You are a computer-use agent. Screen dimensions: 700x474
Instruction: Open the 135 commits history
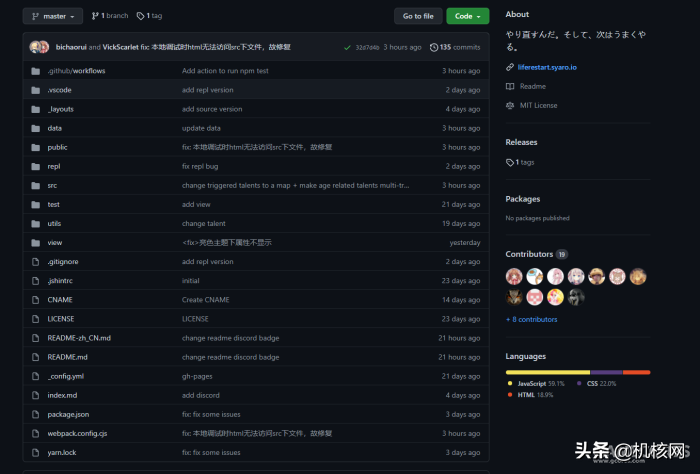click(x=455, y=47)
